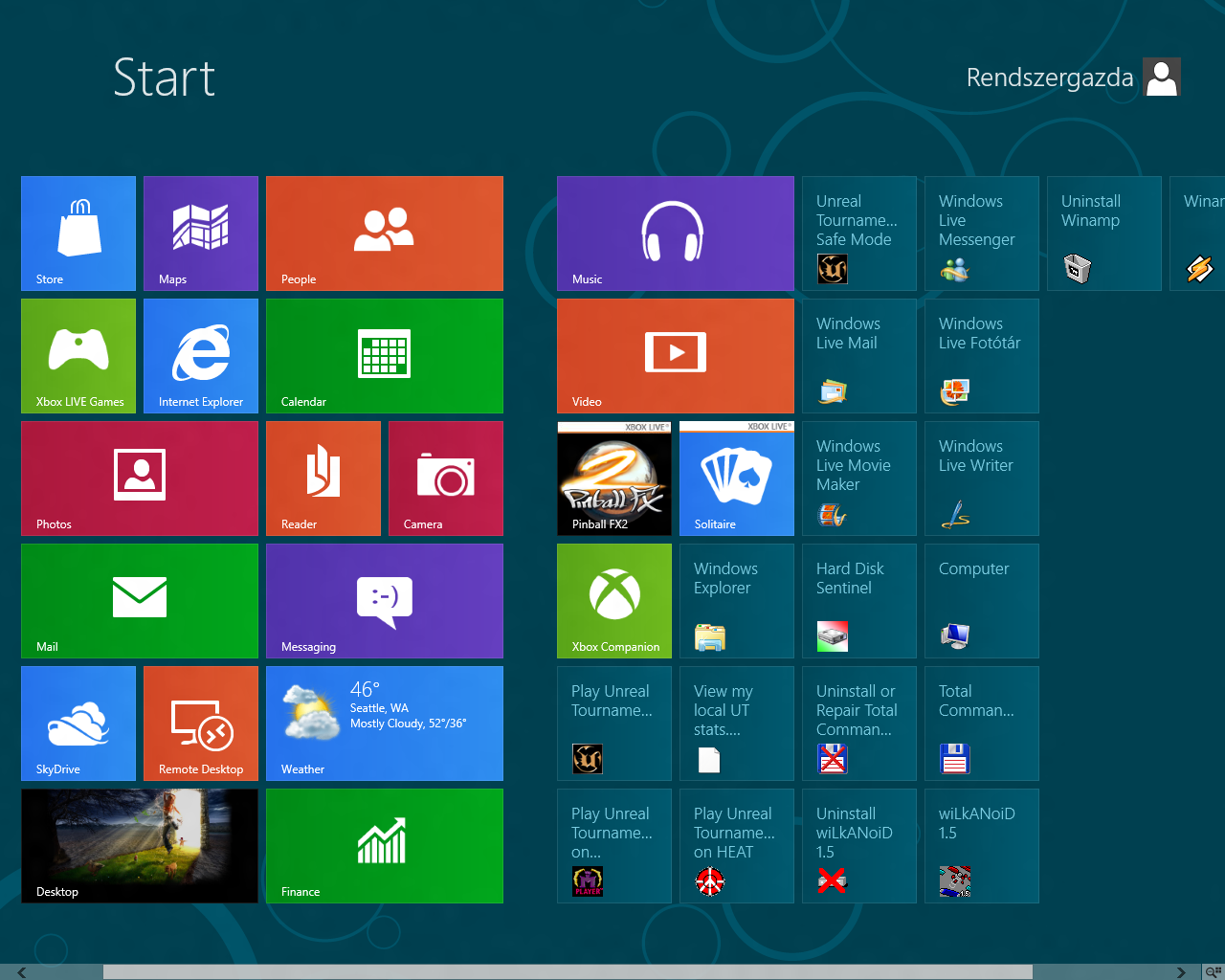This screenshot has height=980, width=1225.
Task: Play Unreal Tournament on HEAT
Action: pyautogui.click(x=736, y=845)
